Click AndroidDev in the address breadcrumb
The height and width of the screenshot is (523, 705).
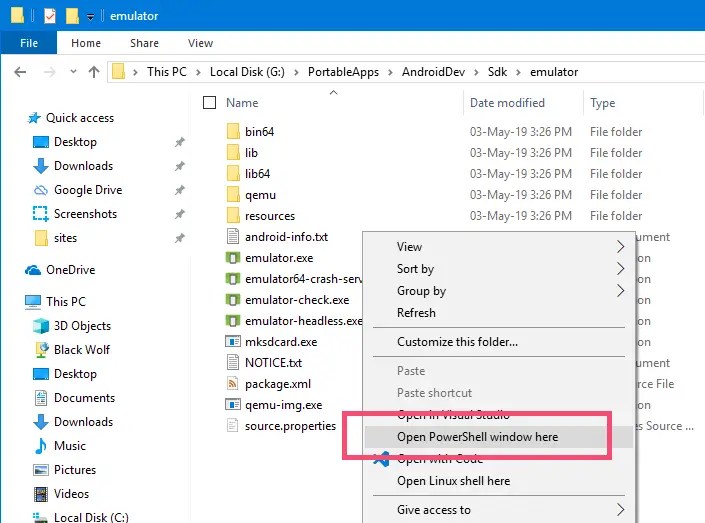433,72
